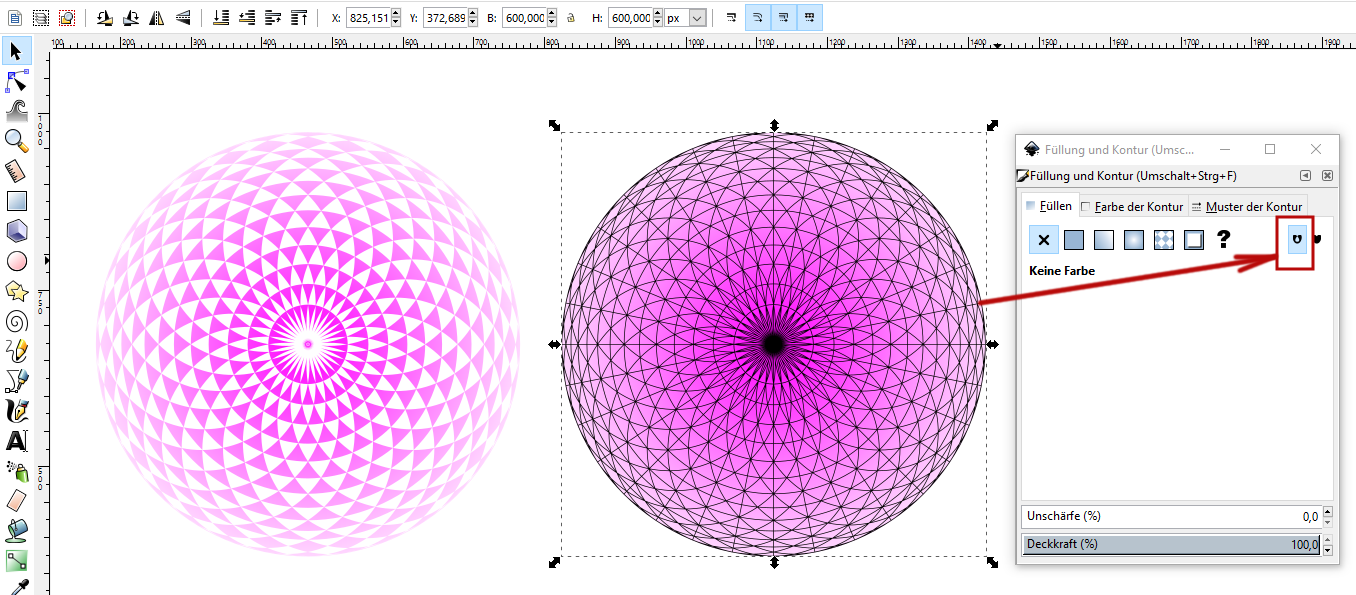Switch to Farbe der Kontur tab
The width and height of the screenshot is (1356, 595).
pos(1130,207)
